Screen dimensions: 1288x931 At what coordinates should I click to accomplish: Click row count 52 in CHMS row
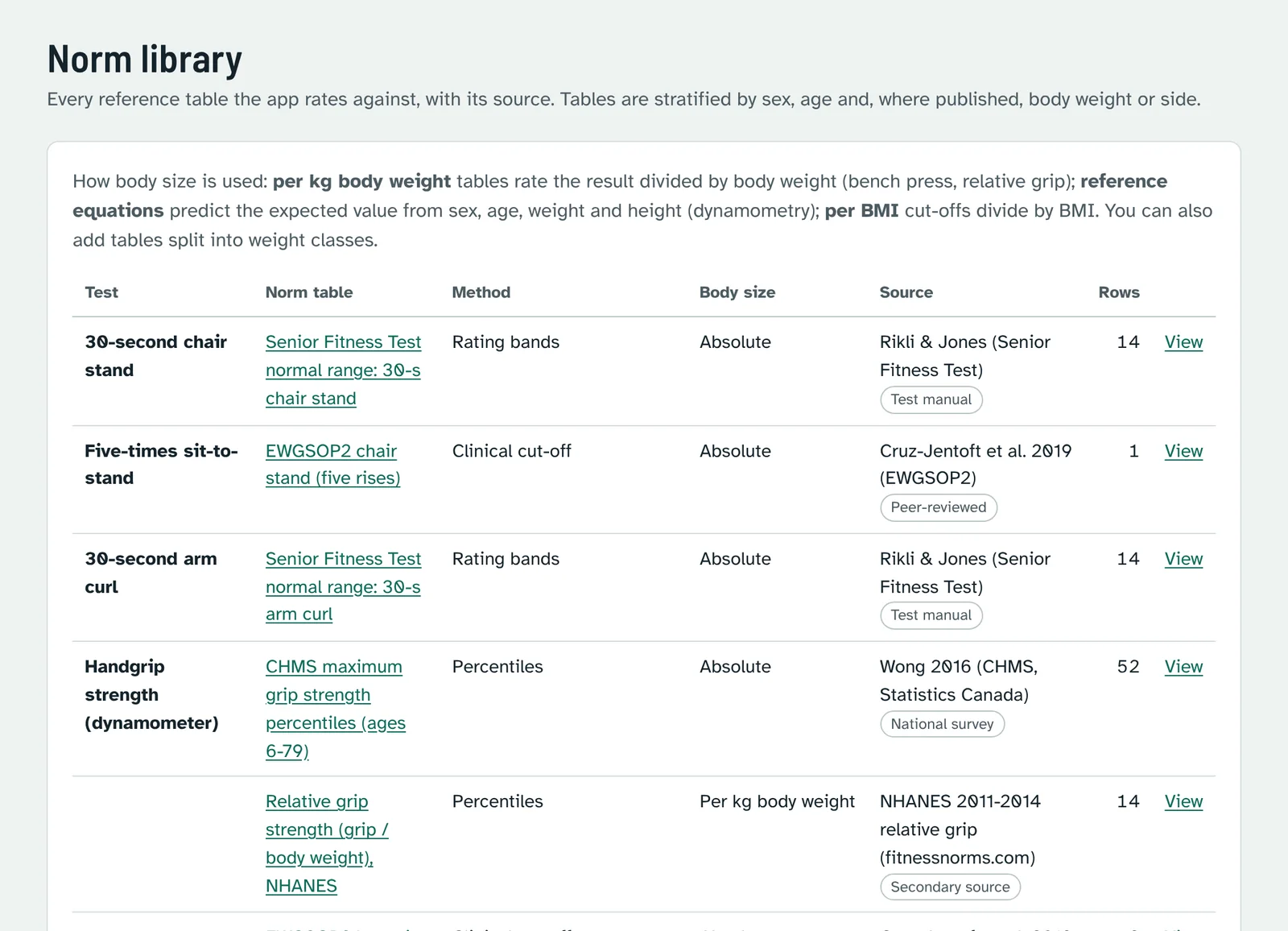point(1129,667)
